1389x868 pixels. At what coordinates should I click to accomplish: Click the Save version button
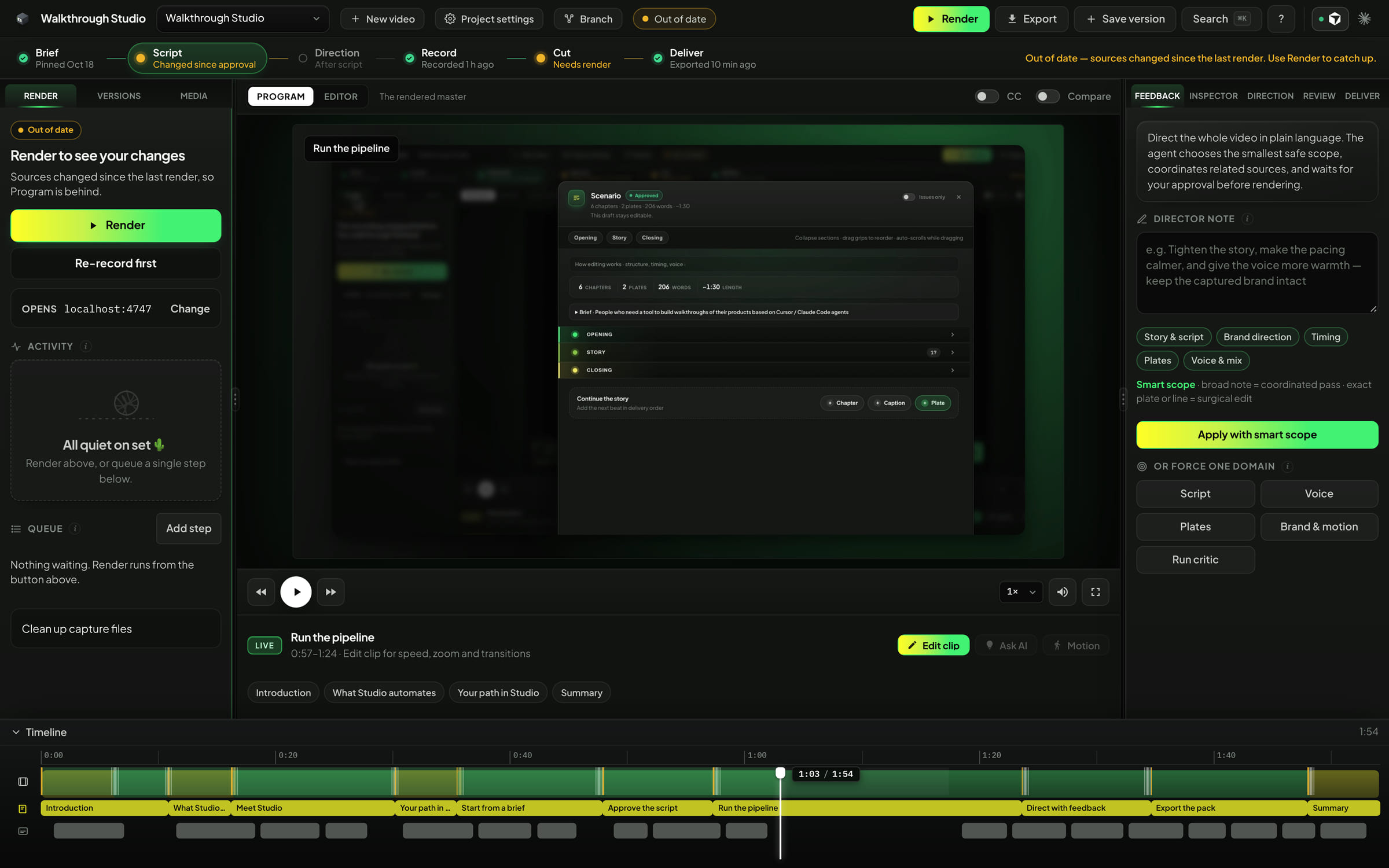click(1125, 19)
